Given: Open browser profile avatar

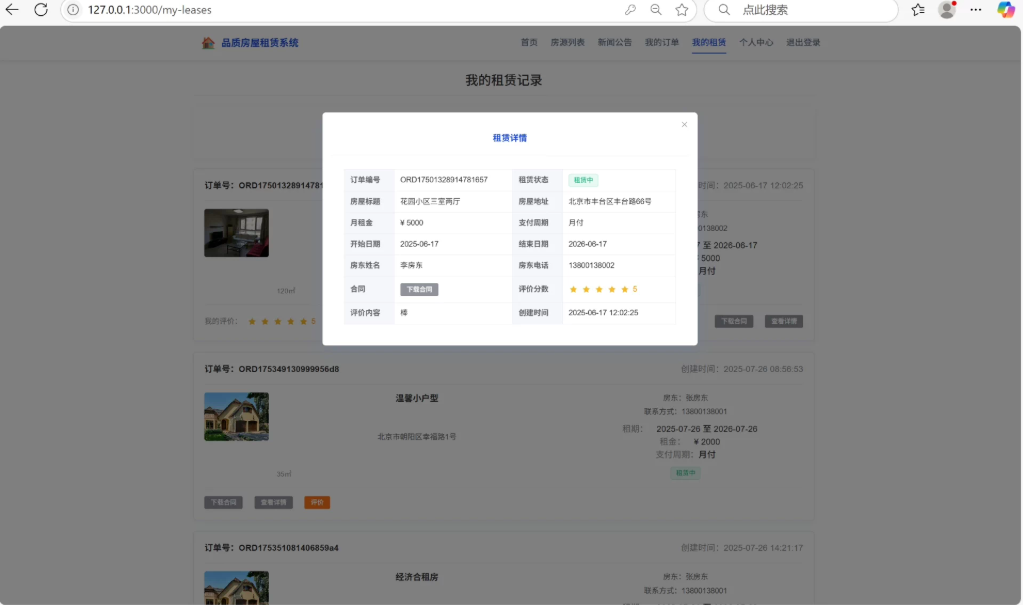Looking at the screenshot, I should [x=947, y=10].
